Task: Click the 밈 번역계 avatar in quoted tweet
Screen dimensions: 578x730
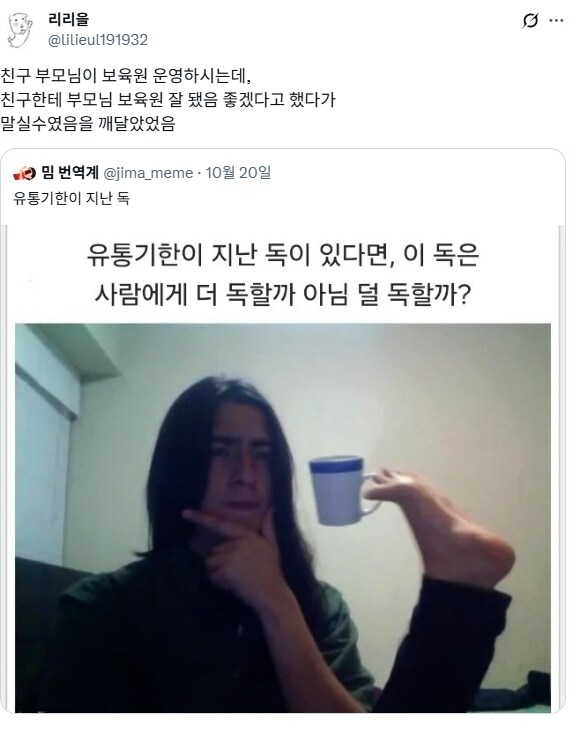Action: tap(25, 174)
